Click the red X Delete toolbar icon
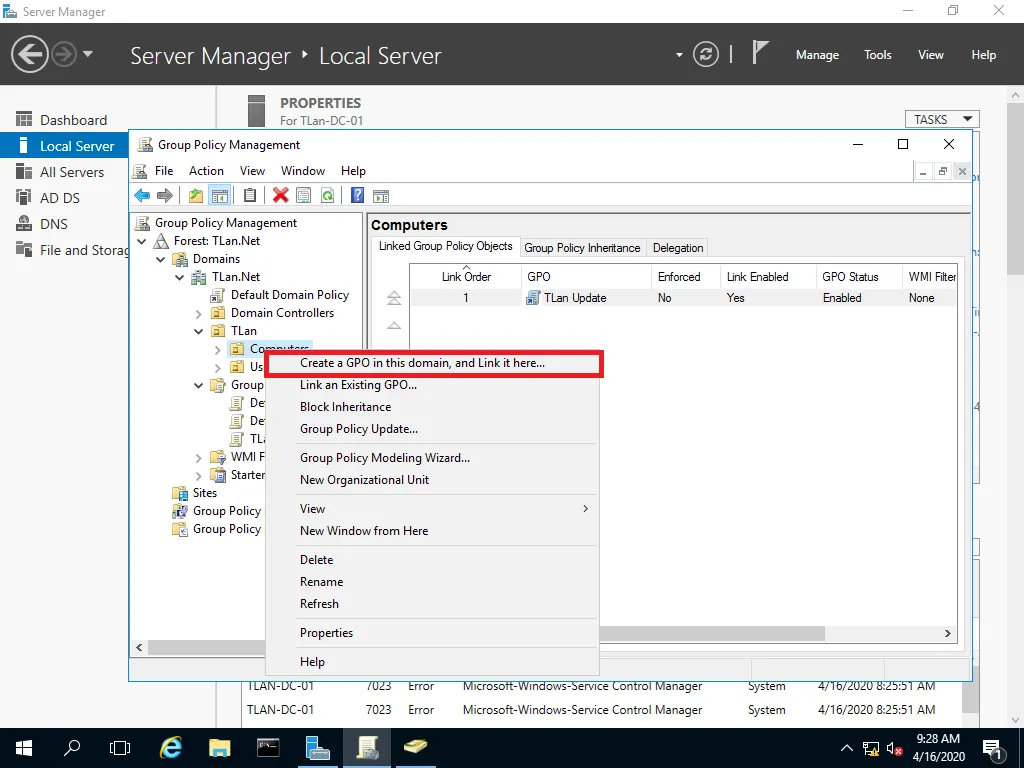The width and height of the screenshot is (1024, 768). point(280,195)
